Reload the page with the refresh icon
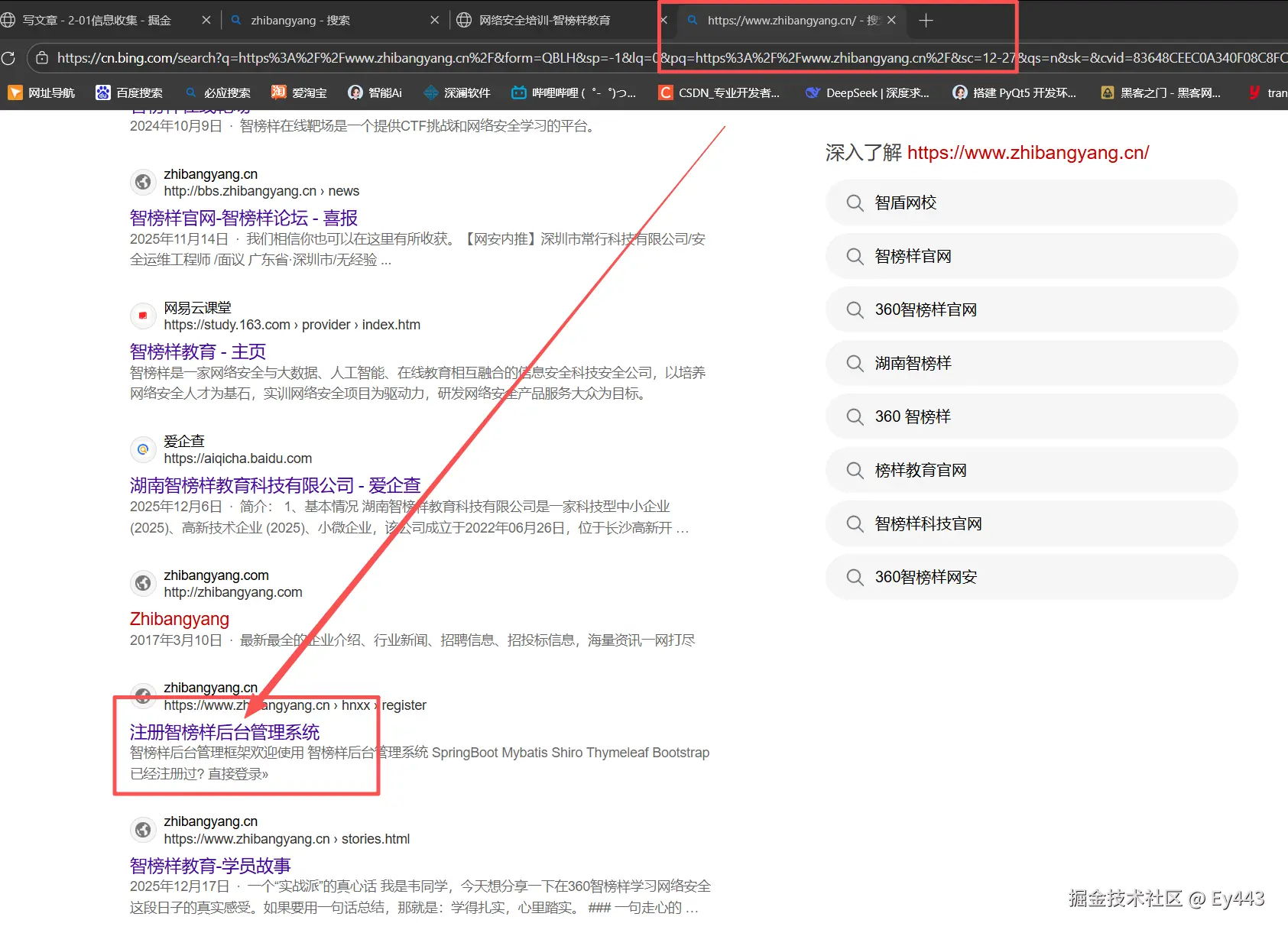This screenshot has width=1288, height=933. pyautogui.click(x=8, y=57)
